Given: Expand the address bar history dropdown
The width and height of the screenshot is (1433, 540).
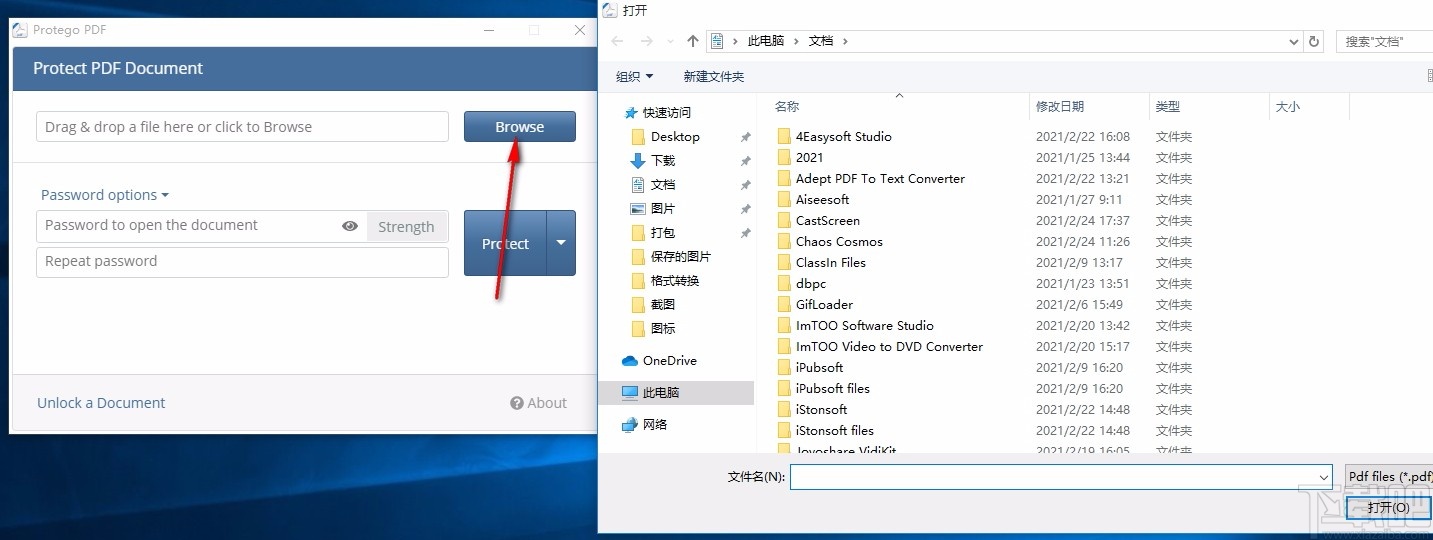Looking at the screenshot, I should point(1294,41).
